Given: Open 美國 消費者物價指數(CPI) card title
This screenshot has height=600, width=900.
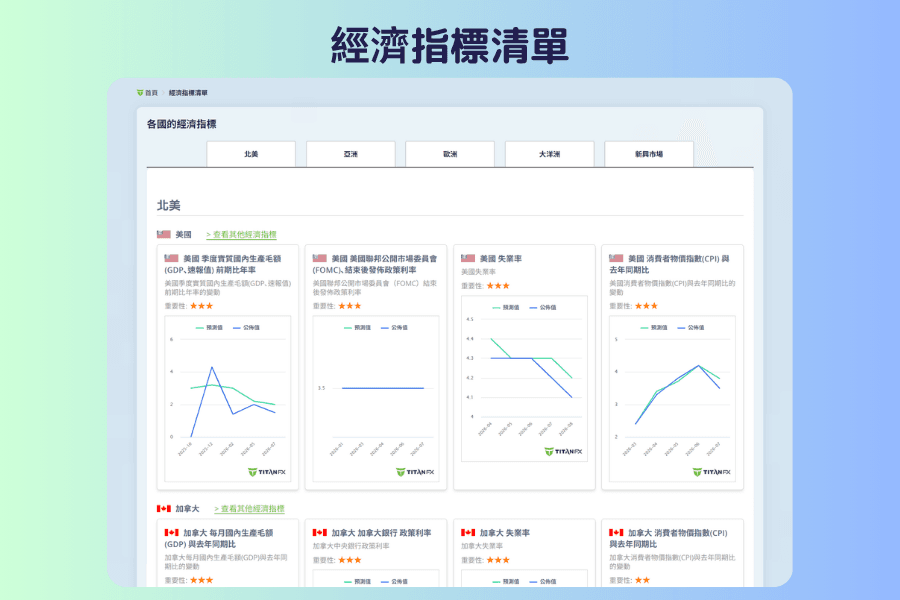Looking at the screenshot, I should point(669,264).
